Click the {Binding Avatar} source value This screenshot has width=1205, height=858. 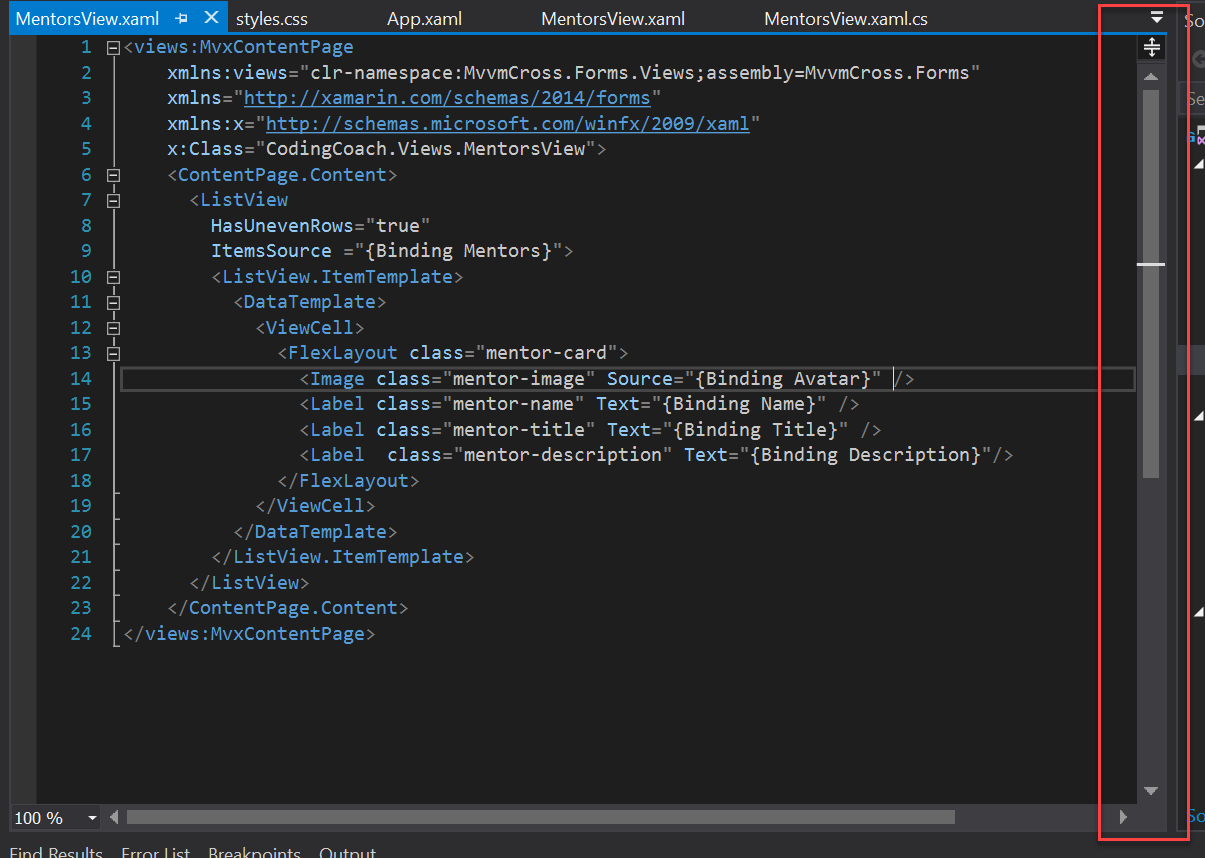click(x=783, y=379)
